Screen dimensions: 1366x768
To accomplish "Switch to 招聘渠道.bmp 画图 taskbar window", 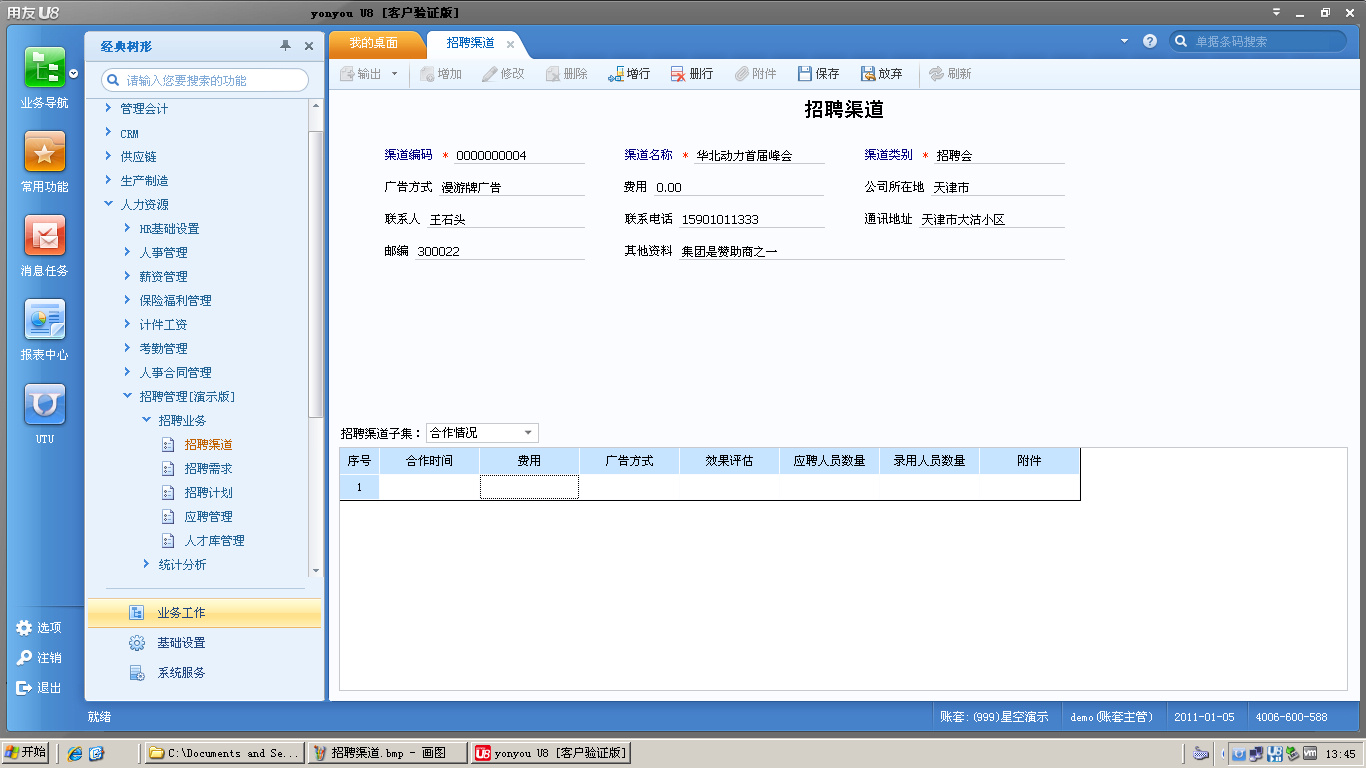I will (x=388, y=753).
